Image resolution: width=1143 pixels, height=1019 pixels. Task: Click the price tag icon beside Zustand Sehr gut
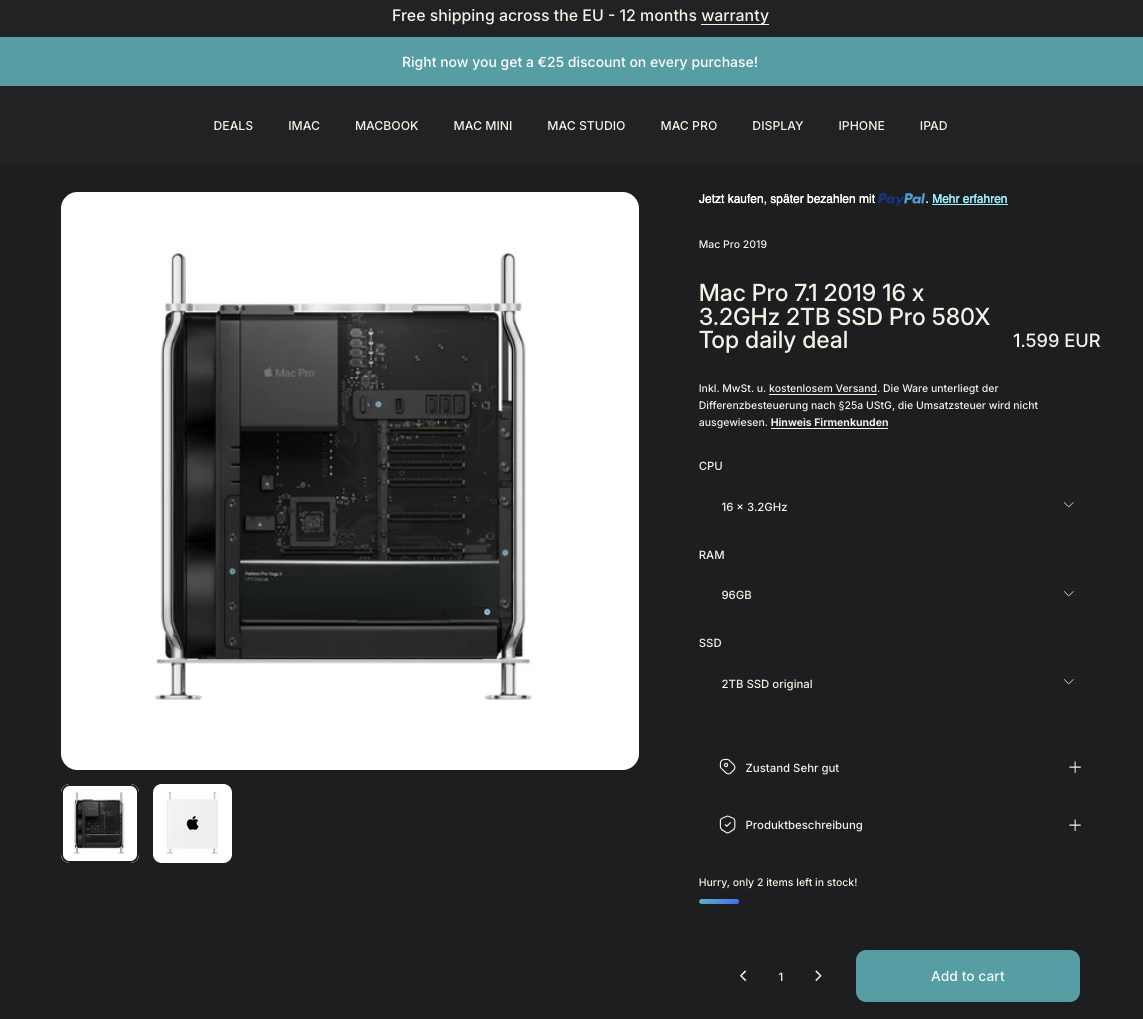coord(727,767)
